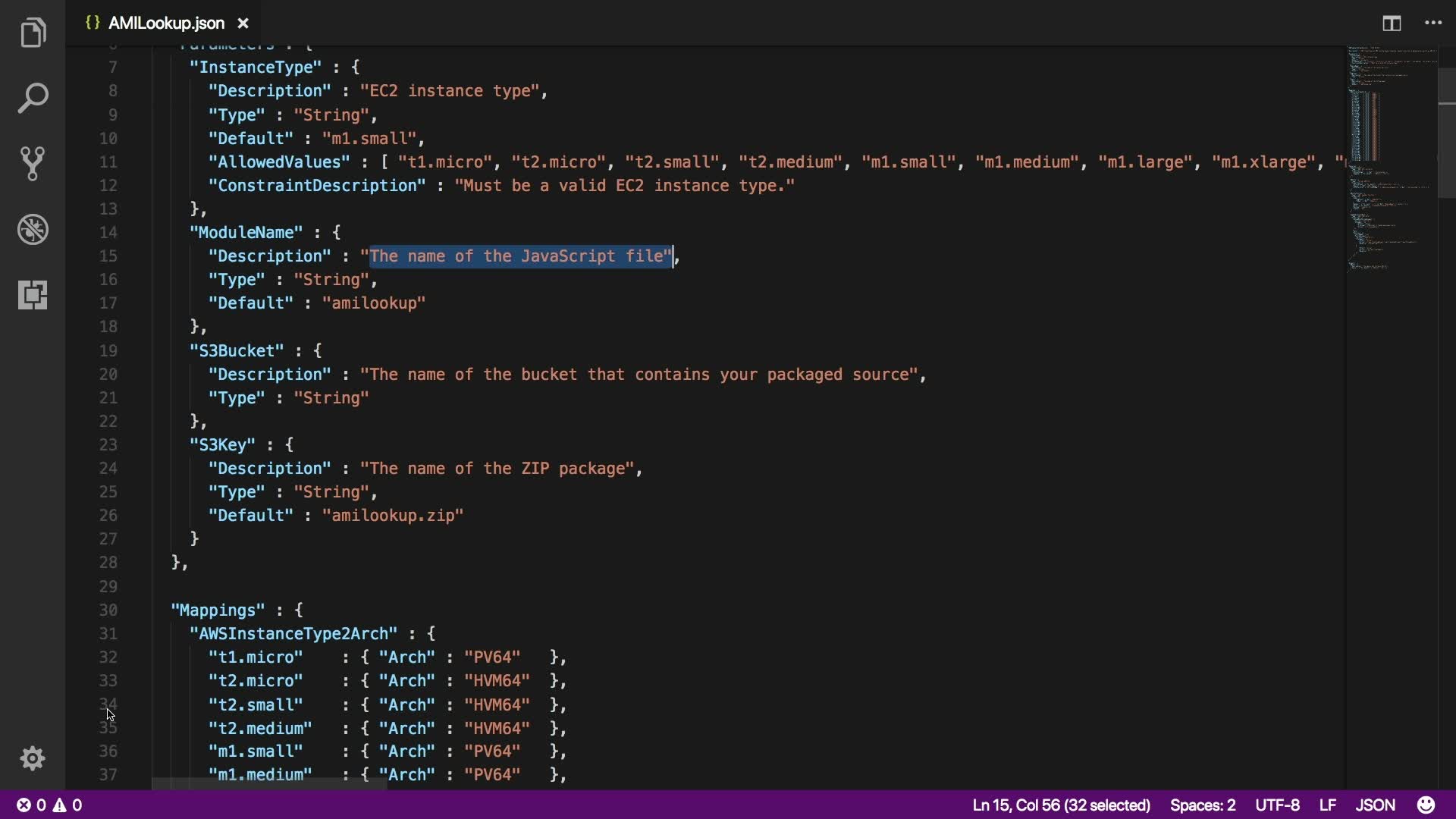This screenshot has width=1456, height=819.
Task: Click the horizontal scrollbar at editor bottom
Action: click(x=269, y=783)
